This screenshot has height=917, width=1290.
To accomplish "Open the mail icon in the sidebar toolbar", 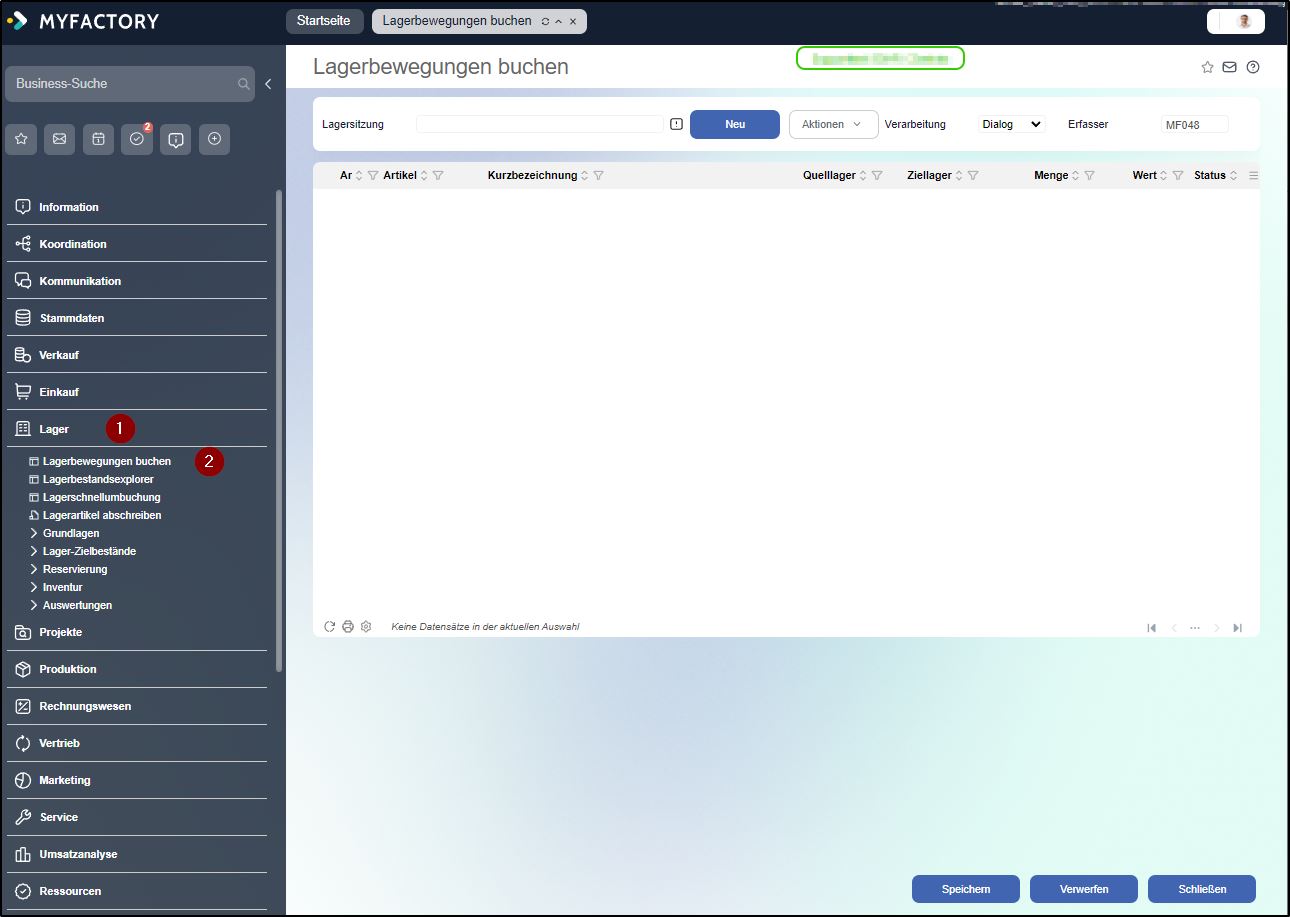I will tap(59, 139).
